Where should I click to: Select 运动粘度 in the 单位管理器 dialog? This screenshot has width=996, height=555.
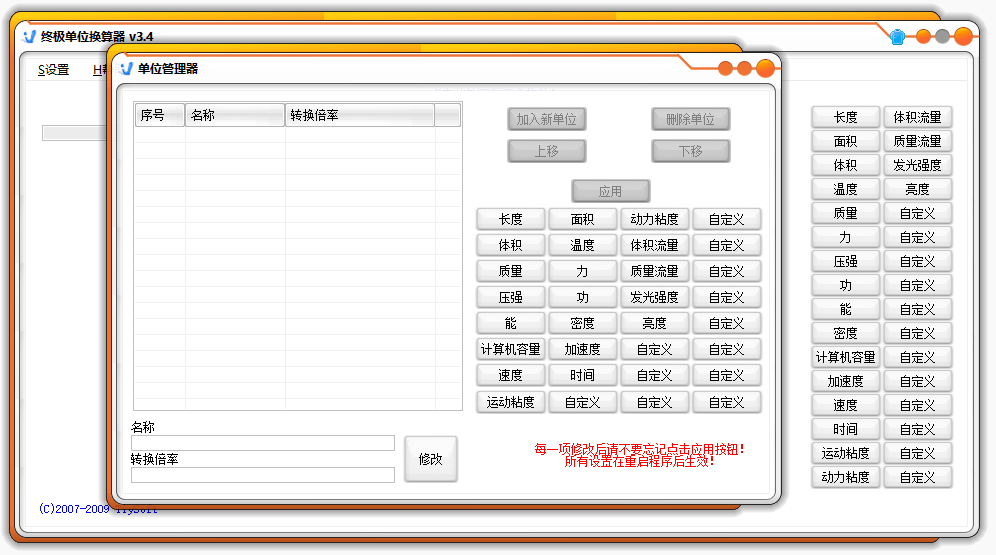[x=511, y=402]
